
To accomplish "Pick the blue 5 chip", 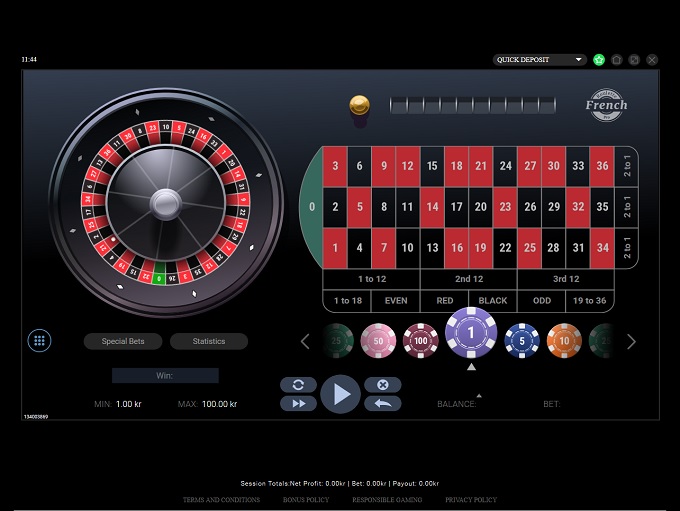I will [x=521, y=341].
